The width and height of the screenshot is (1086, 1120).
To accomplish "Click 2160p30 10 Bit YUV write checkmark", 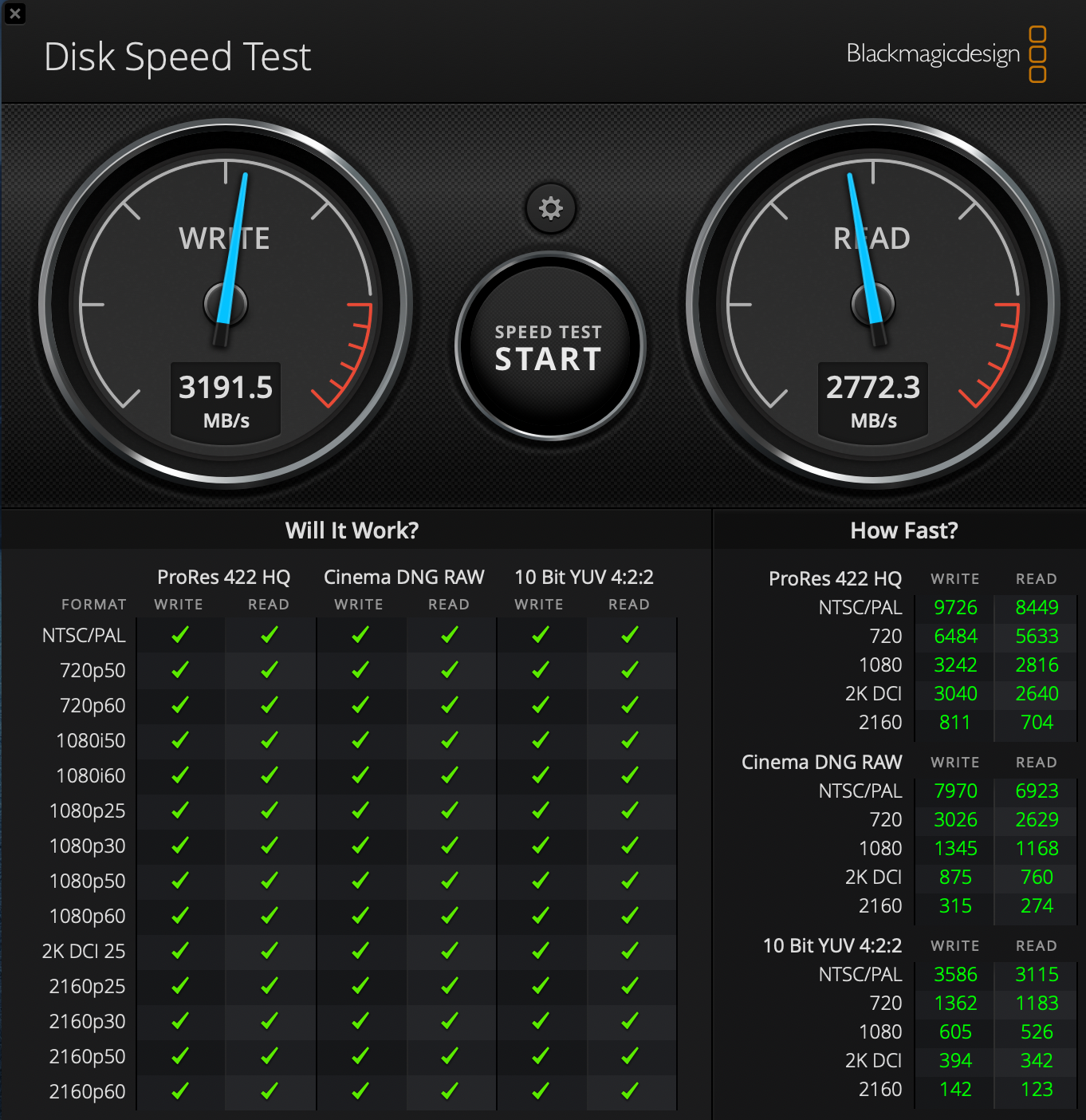I will [541, 1021].
